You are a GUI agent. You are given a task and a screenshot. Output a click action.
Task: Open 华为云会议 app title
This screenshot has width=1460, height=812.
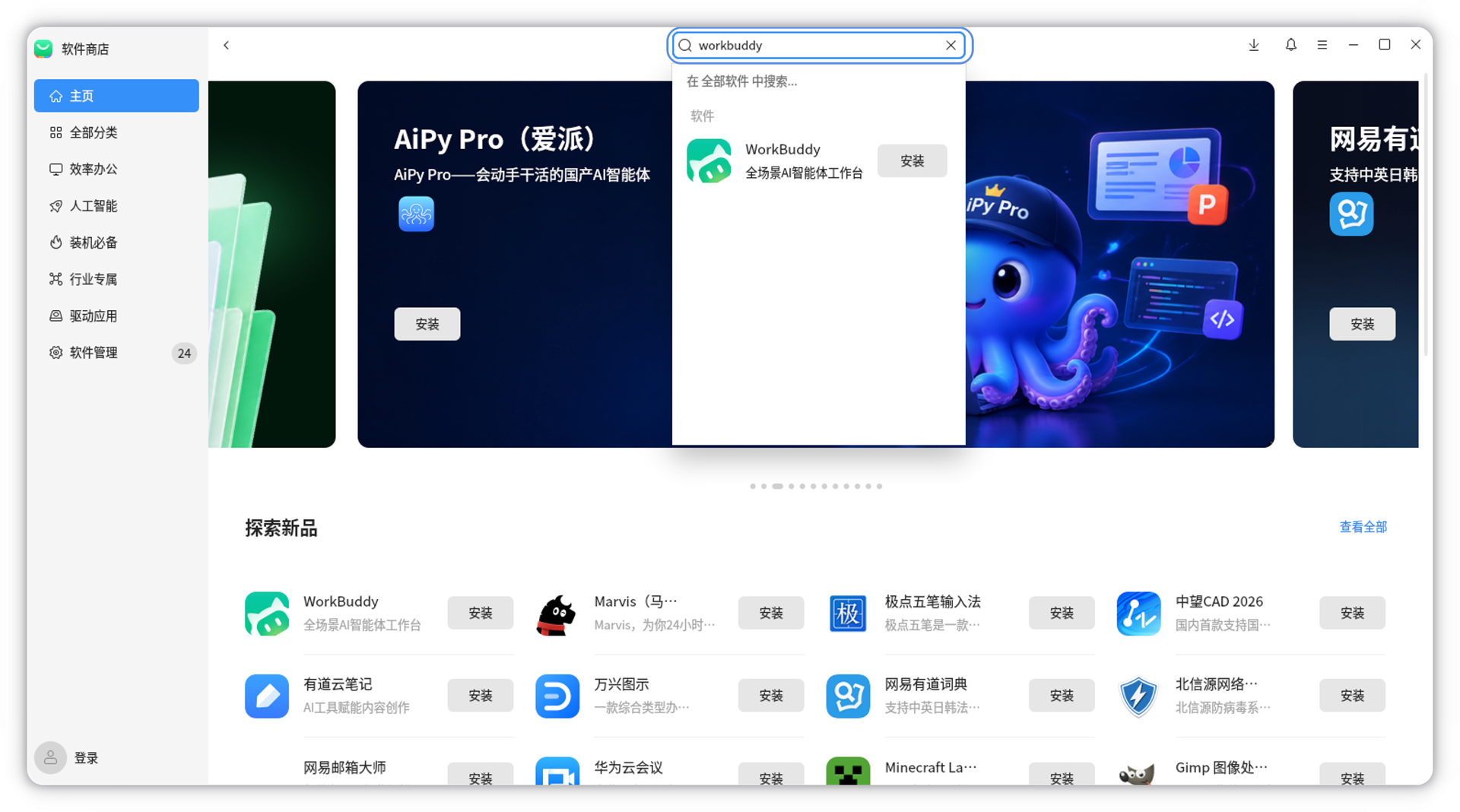click(628, 767)
